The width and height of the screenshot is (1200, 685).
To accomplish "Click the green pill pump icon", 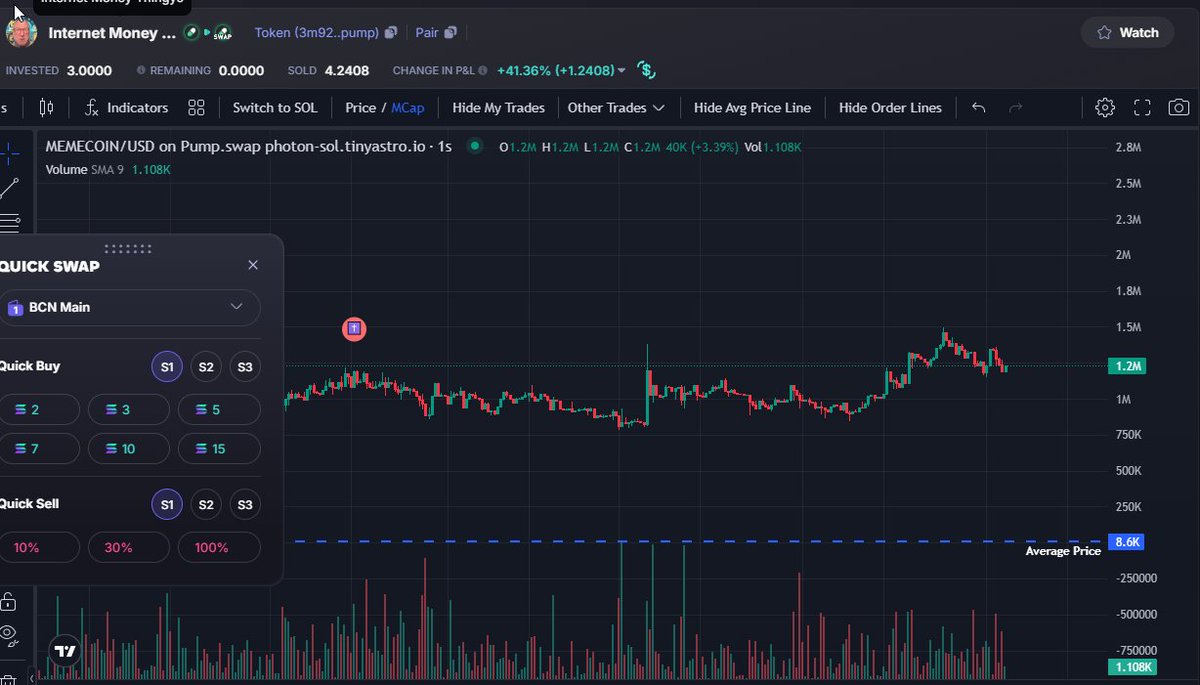I will [191, 32].
